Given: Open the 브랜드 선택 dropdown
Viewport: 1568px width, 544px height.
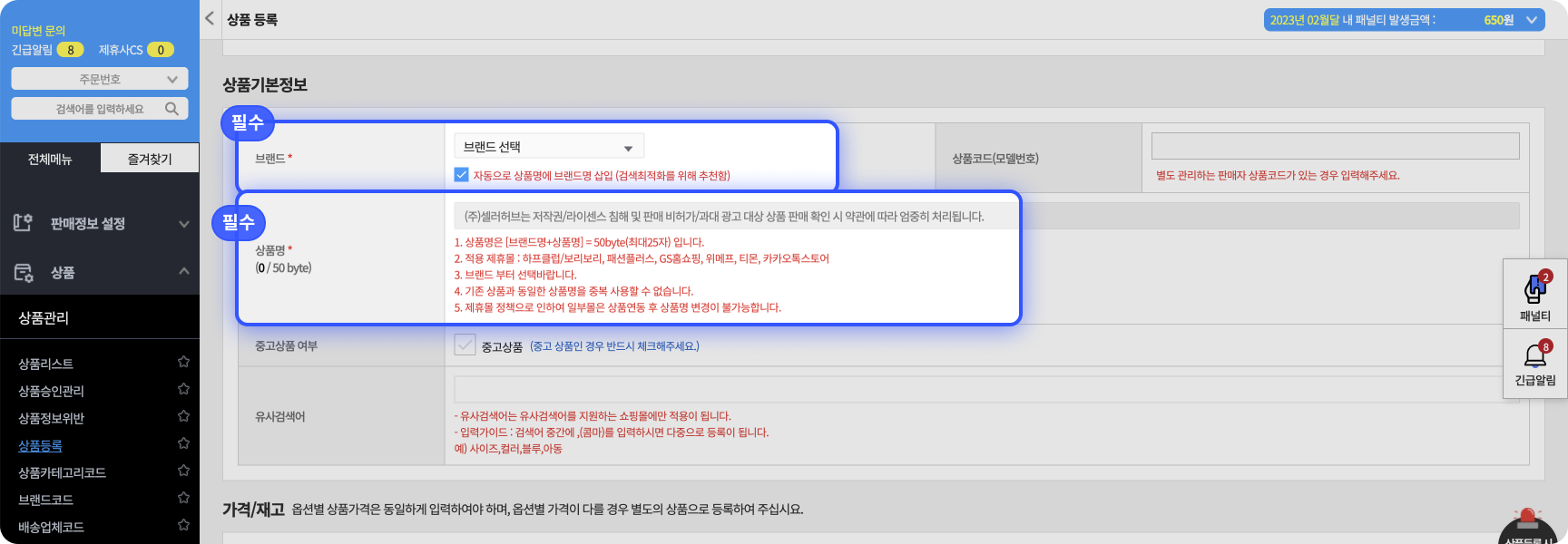Looking at the screenshot, I should click(x=548, y=147).
